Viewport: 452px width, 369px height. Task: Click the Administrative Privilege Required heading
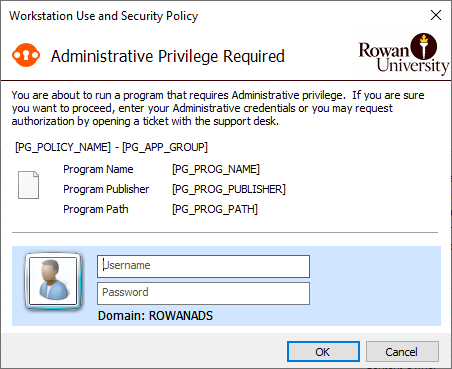click(168, 56)
